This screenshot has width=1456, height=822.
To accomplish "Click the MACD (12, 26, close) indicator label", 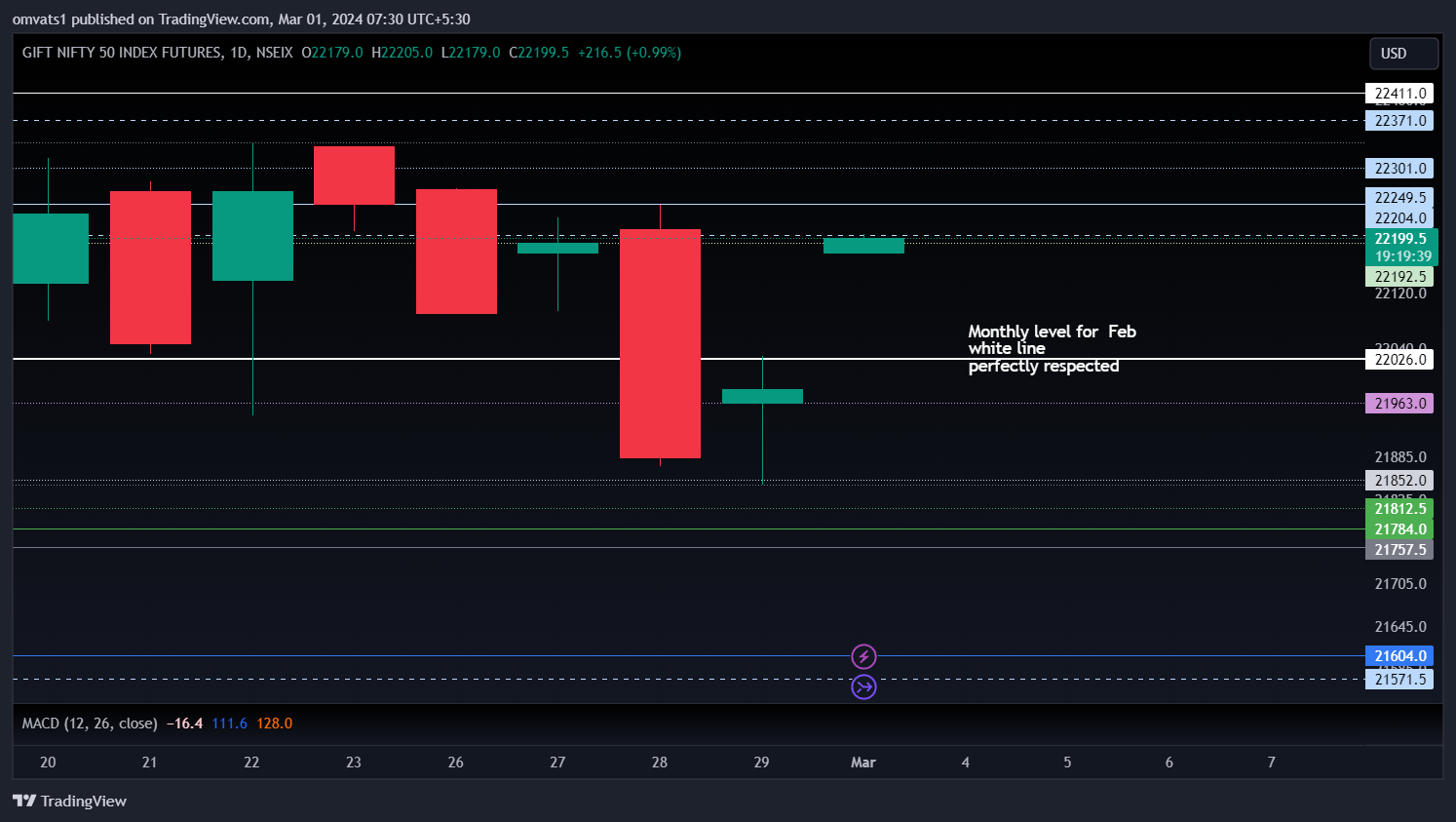I will [90, 724].
